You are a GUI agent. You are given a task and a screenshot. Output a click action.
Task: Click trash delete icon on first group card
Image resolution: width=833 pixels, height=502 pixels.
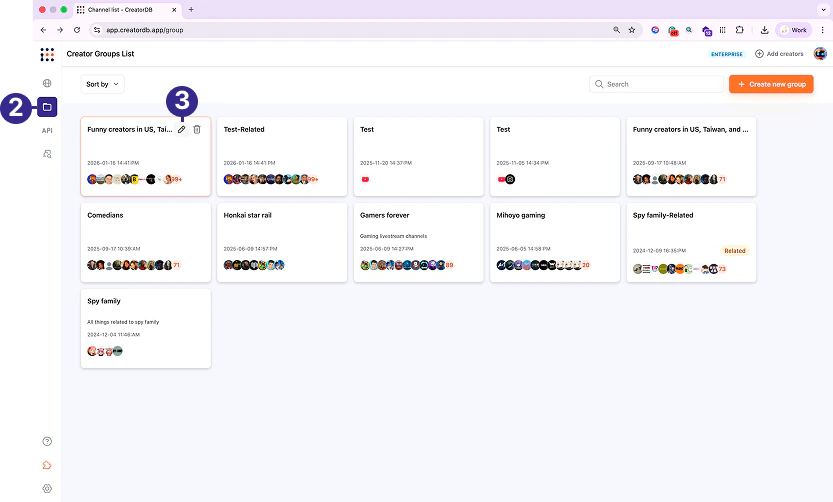[x=197, y=130]
